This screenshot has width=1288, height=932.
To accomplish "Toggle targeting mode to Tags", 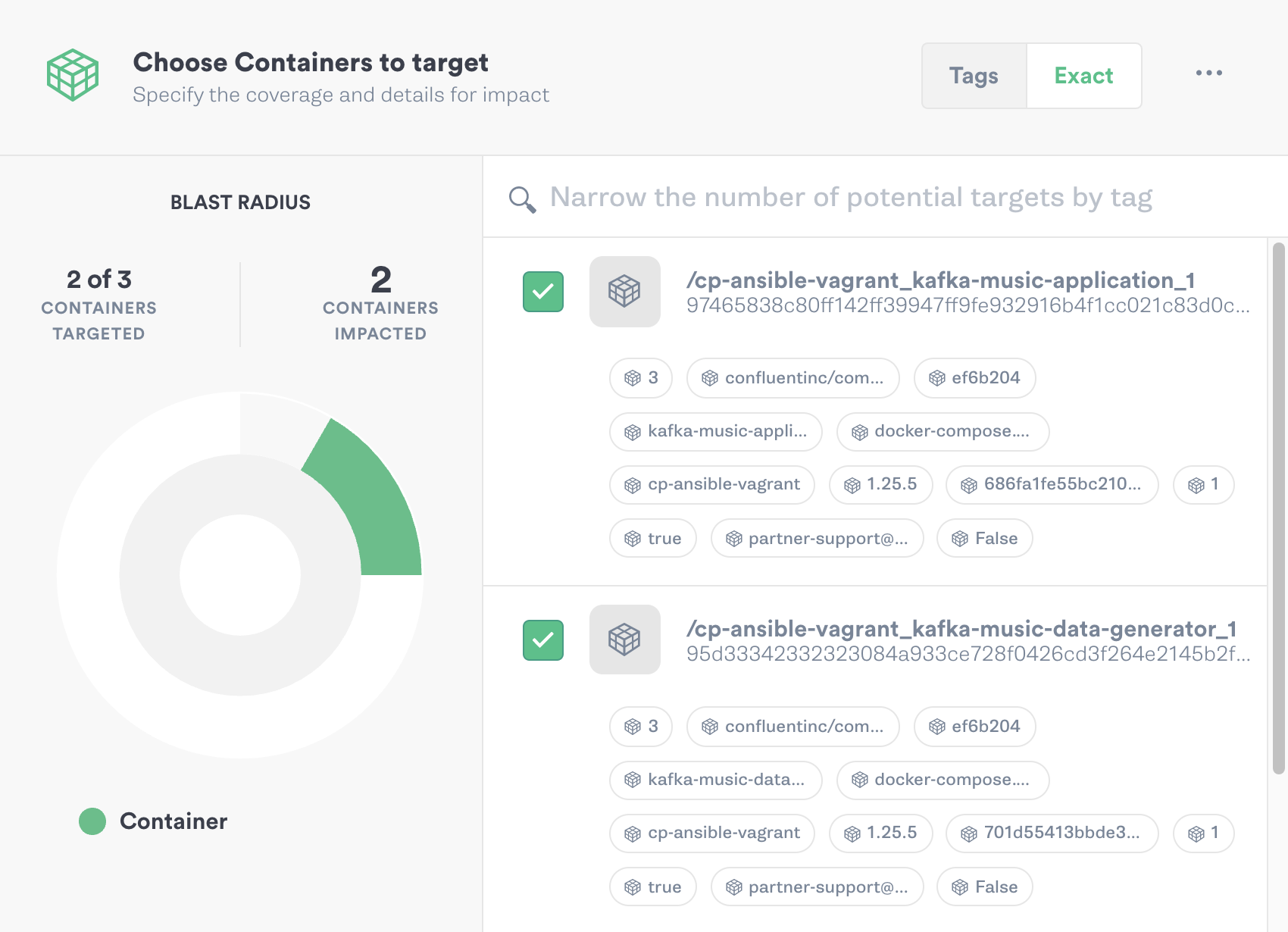I will tap(974, 75).
